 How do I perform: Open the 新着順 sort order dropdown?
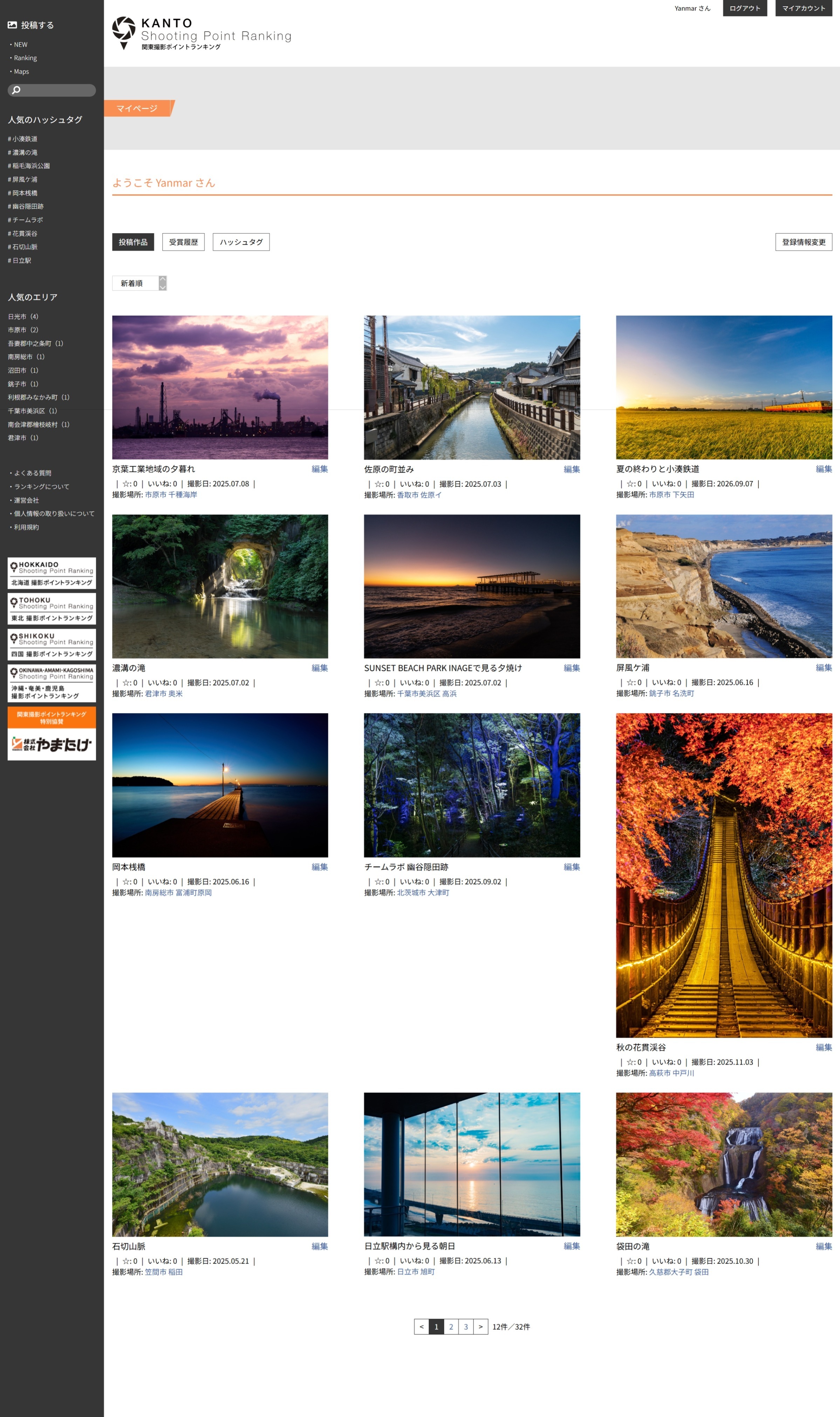coord(139,283)
